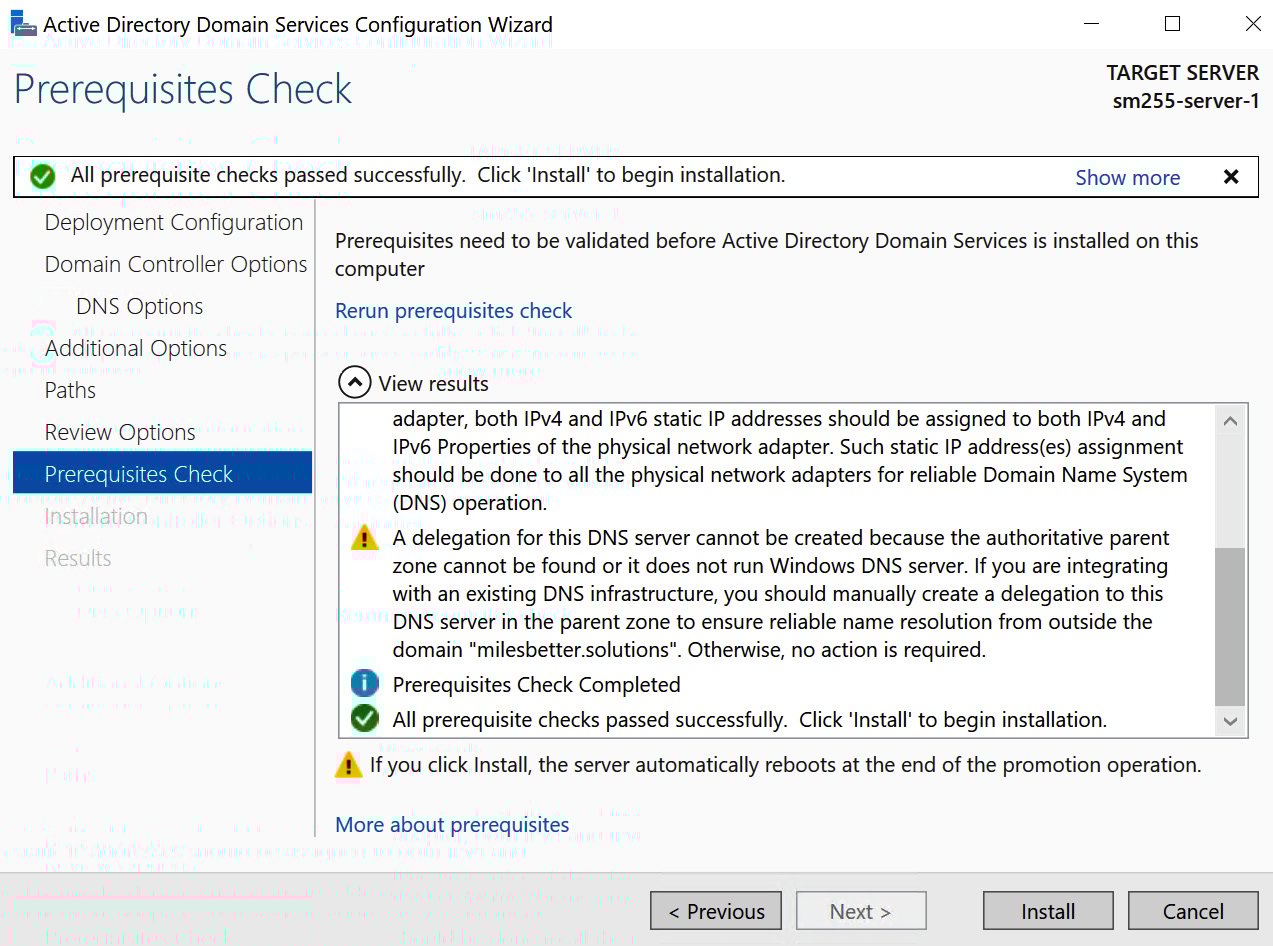Viewport: 1273px width, 946px height.
Task: Click the DNS delegation warning icon
Action: tap(365, 539)
